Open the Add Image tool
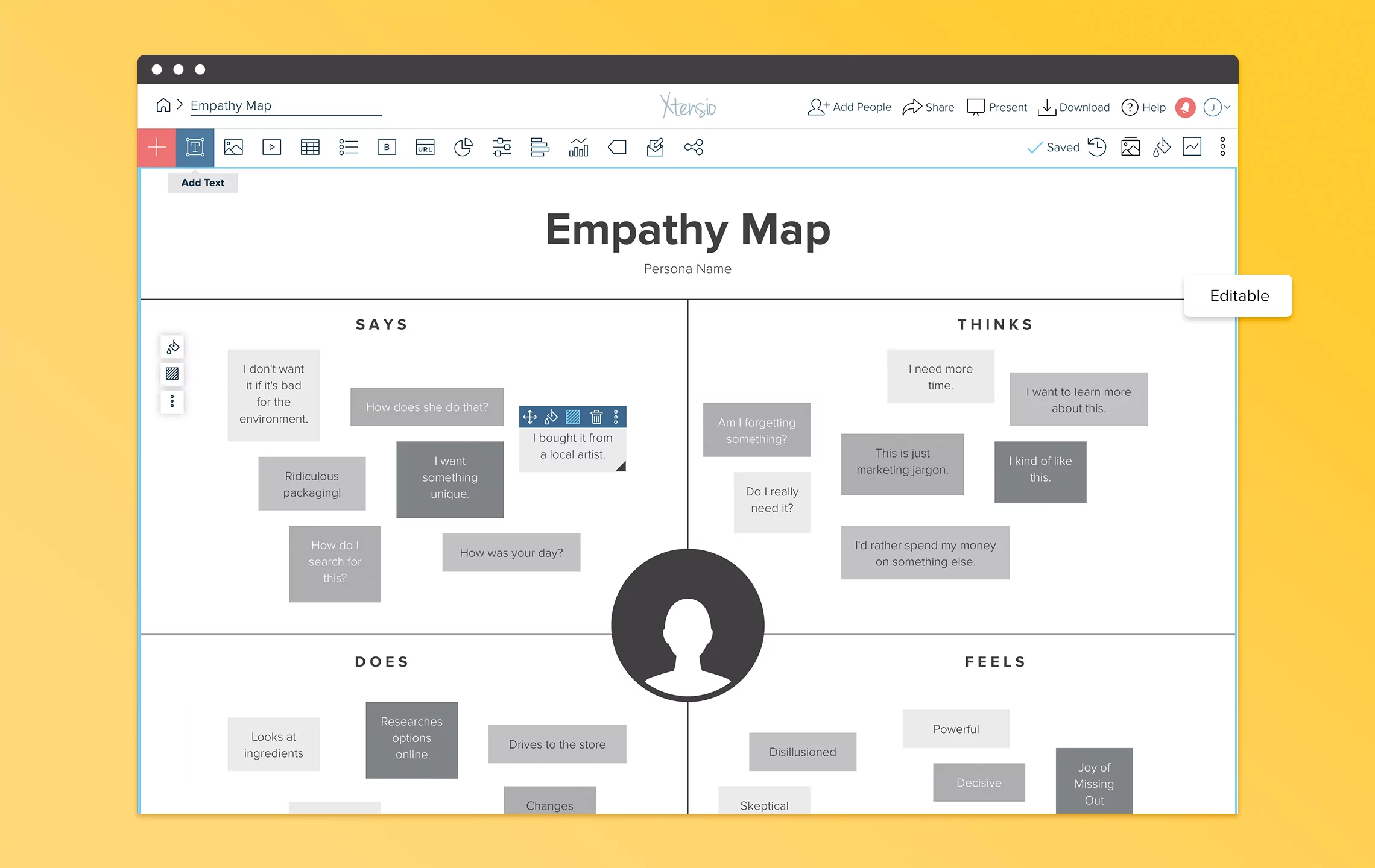Screen dimensions: 1375x868 pyautogui.click(x=233, y=147)
